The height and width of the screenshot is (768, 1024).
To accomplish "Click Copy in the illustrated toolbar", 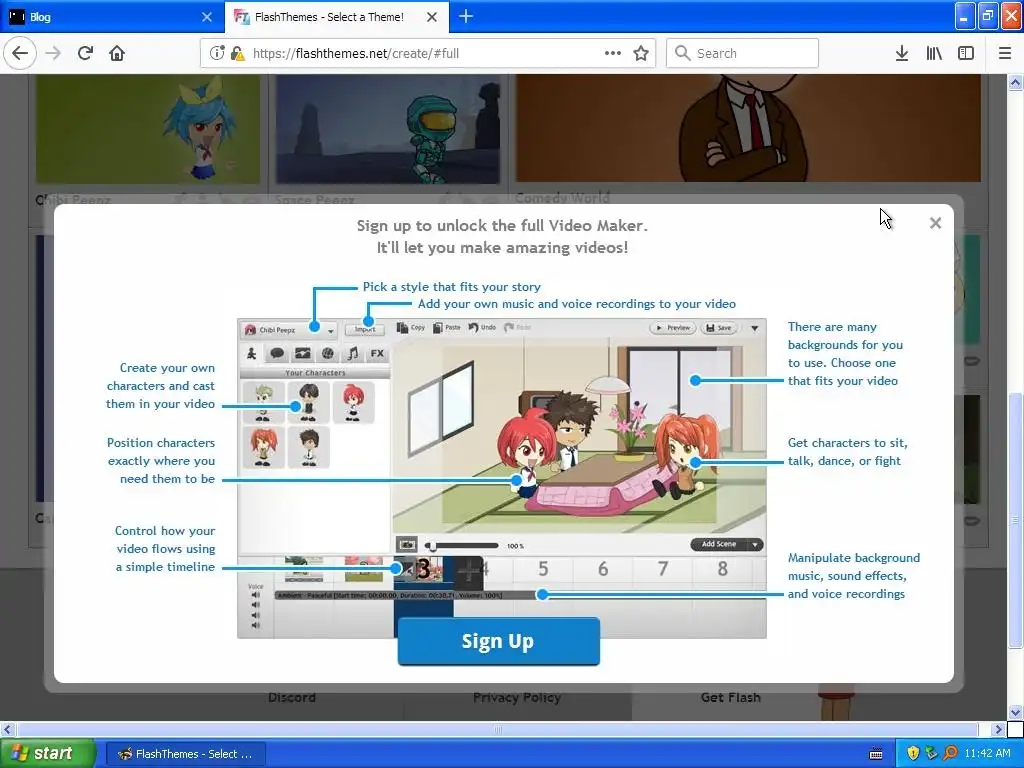I will tap(411, 327).
